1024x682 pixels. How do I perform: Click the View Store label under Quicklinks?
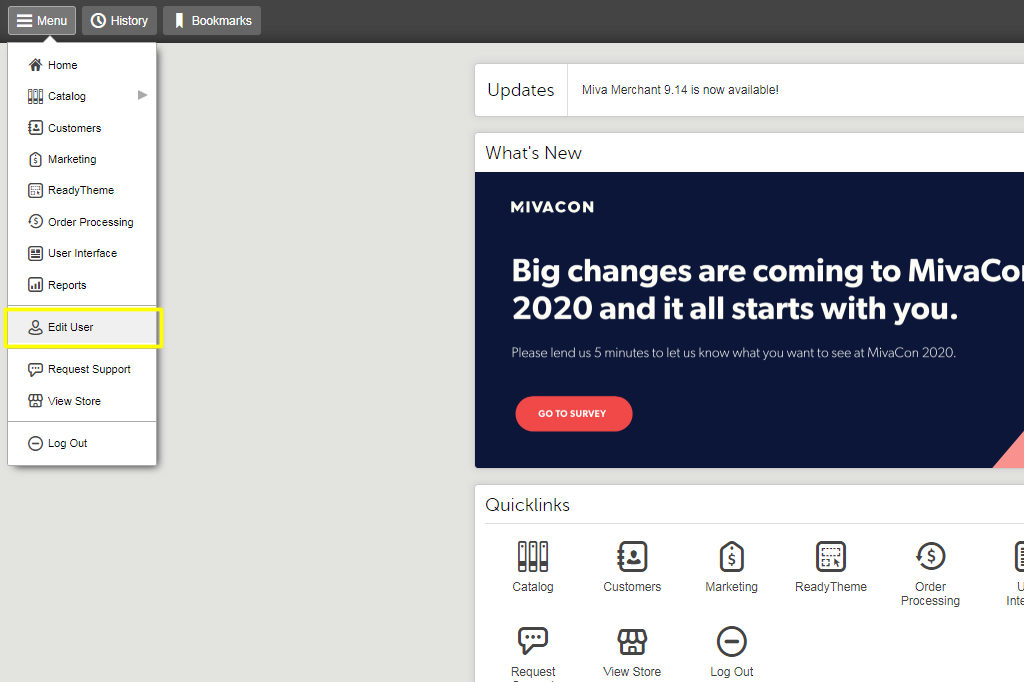click(x=632, y=672)
